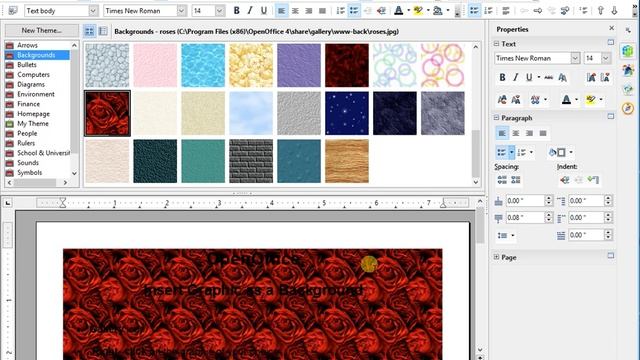The height and width of the screenshot is (360, 640).
Task: Close the Properties sidebar panel
Action: (611, 28)
